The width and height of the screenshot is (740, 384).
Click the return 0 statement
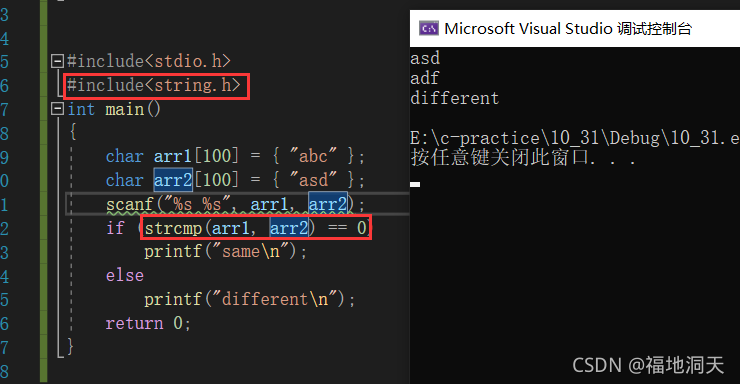tap(148, 323)
